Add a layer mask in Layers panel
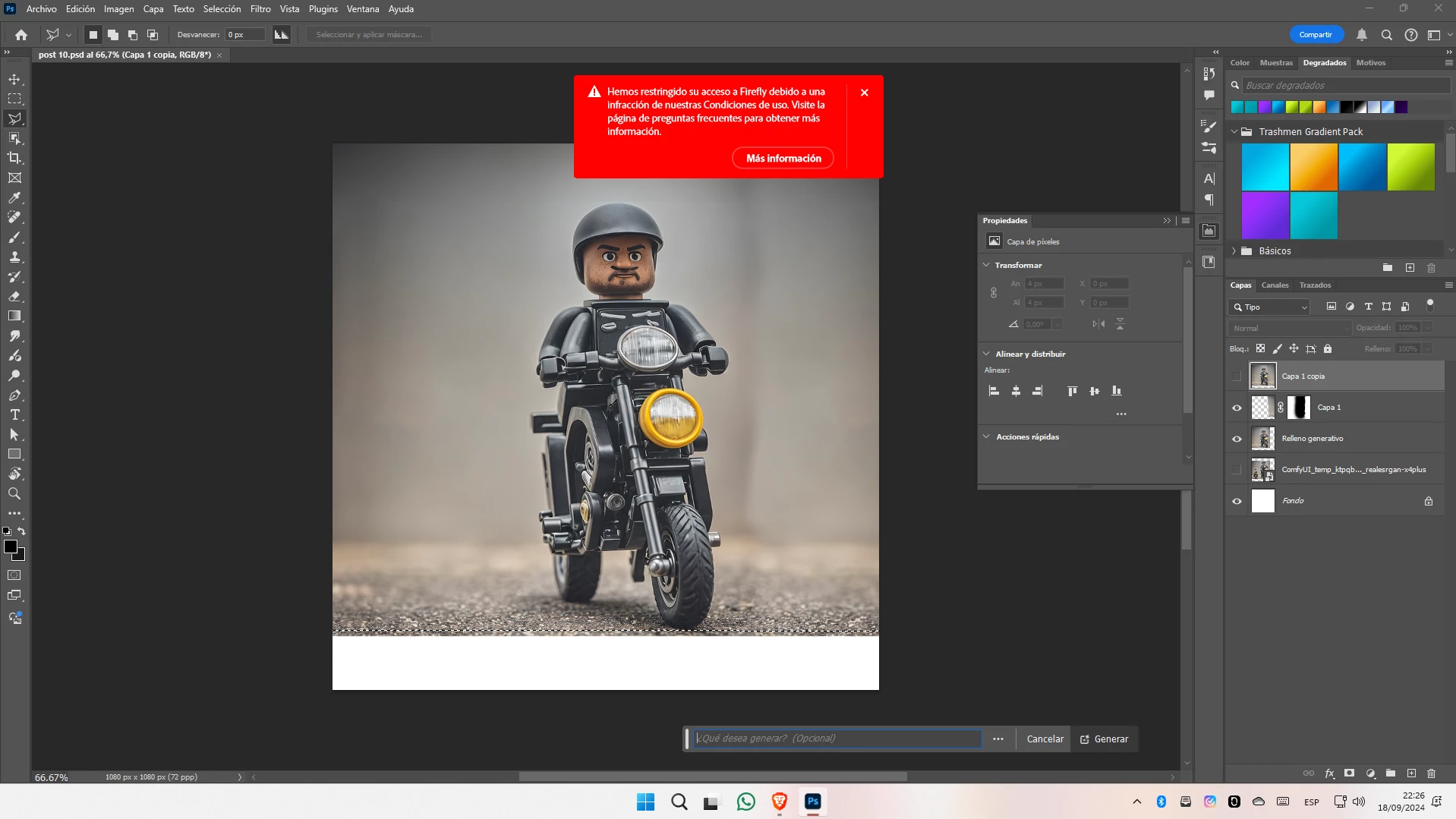Image resolution: width=1456 pixels, height=819 pixels. click(1349, 773)
